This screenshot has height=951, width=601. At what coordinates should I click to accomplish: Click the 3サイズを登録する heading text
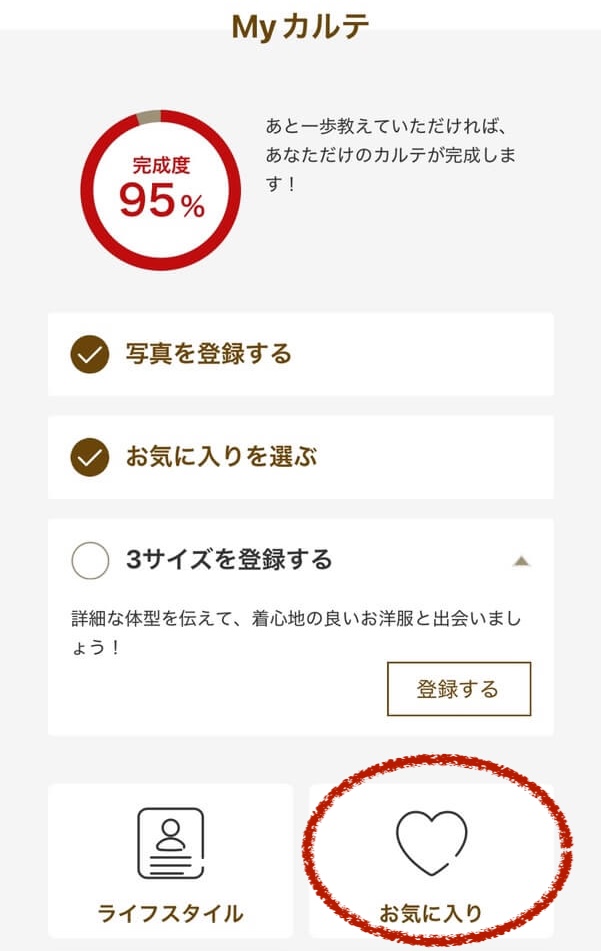tap(229, 560)
